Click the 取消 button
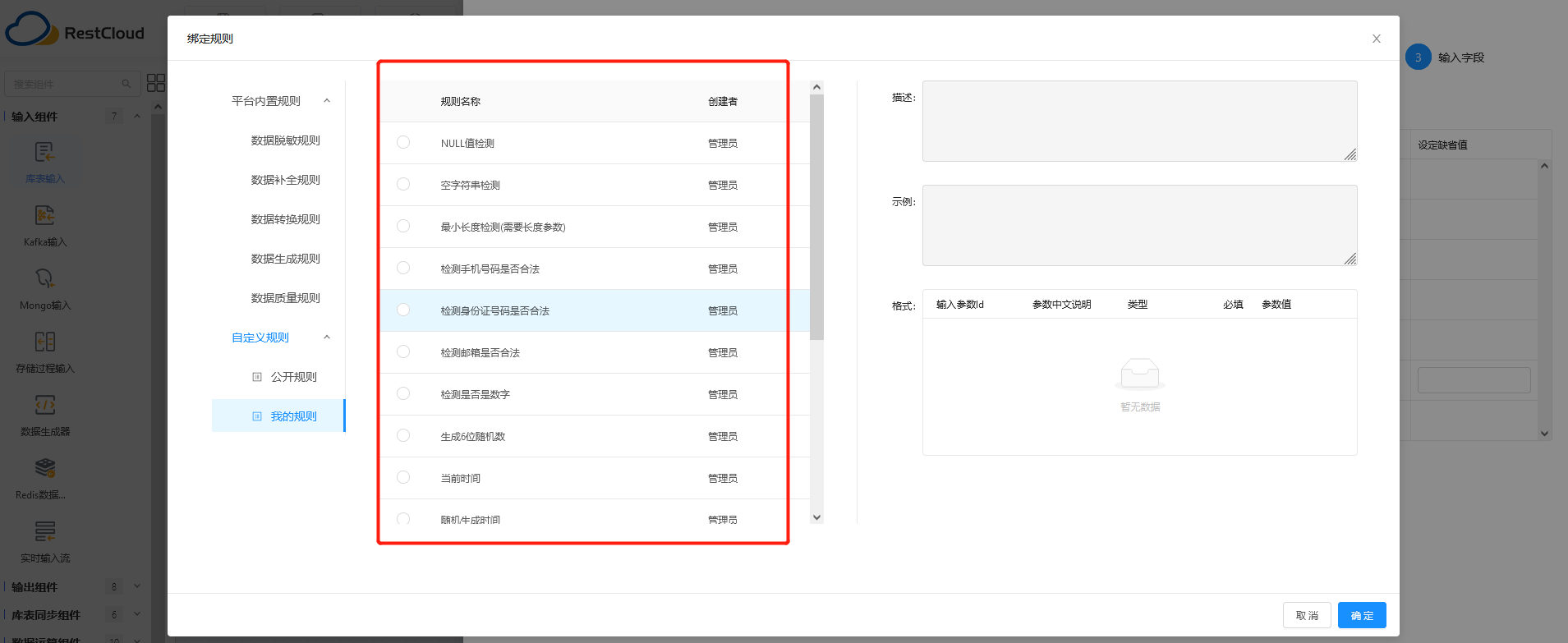The height and width of the screenshot is (643, 1568). [1307, 615]
